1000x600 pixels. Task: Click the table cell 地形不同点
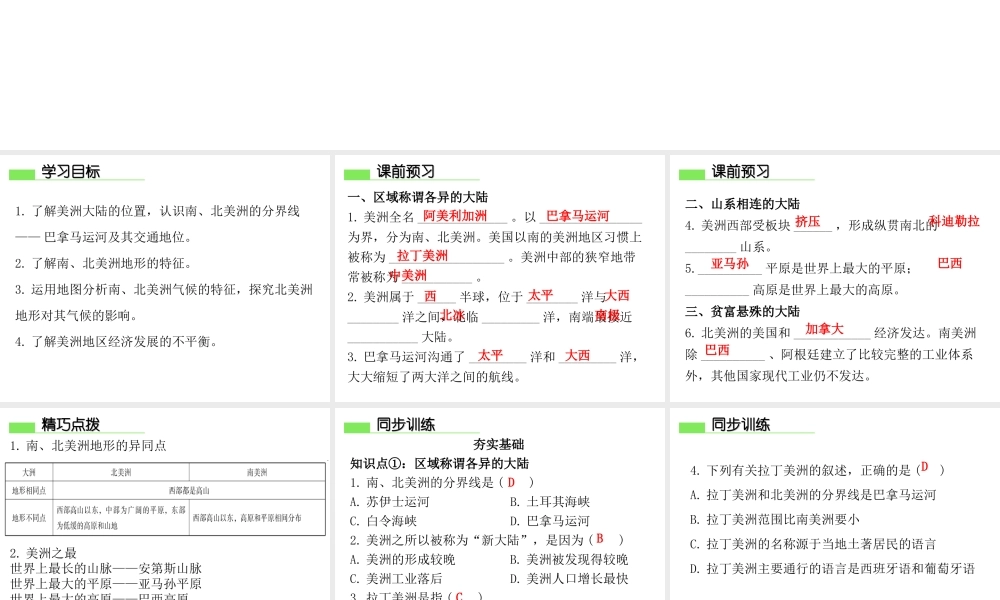point(29,518)
